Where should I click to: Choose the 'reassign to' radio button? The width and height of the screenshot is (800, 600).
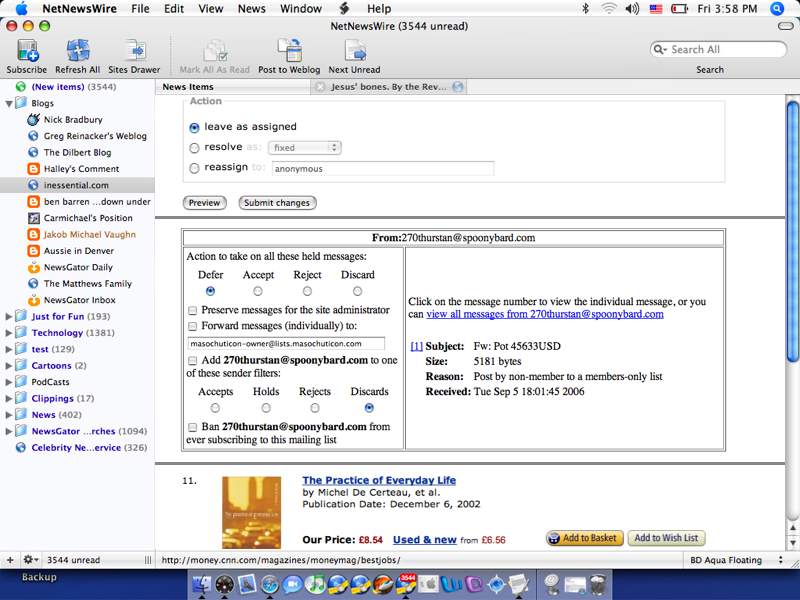[x=194, y=168]
